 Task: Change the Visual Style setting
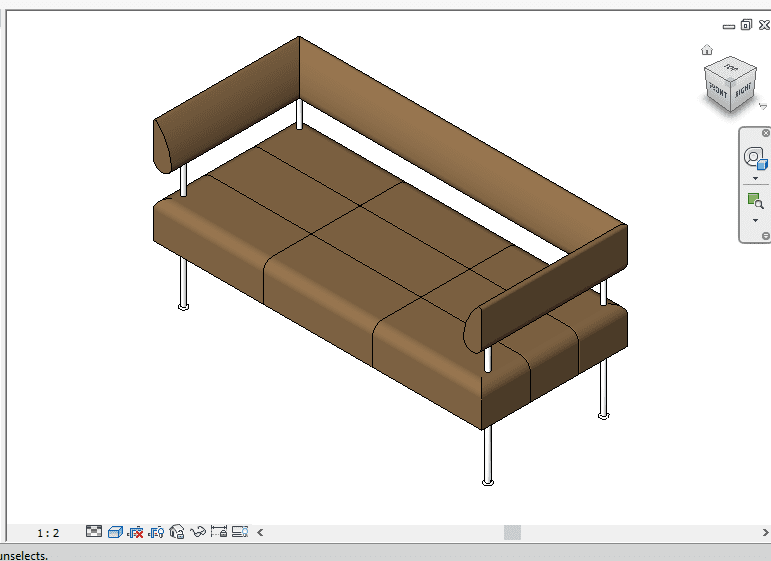[x=115, y=532]
